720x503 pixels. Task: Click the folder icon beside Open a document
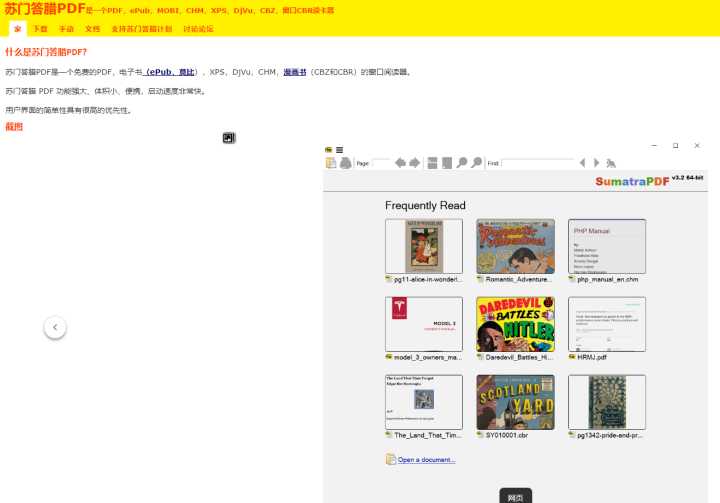[x=390, y=459]
